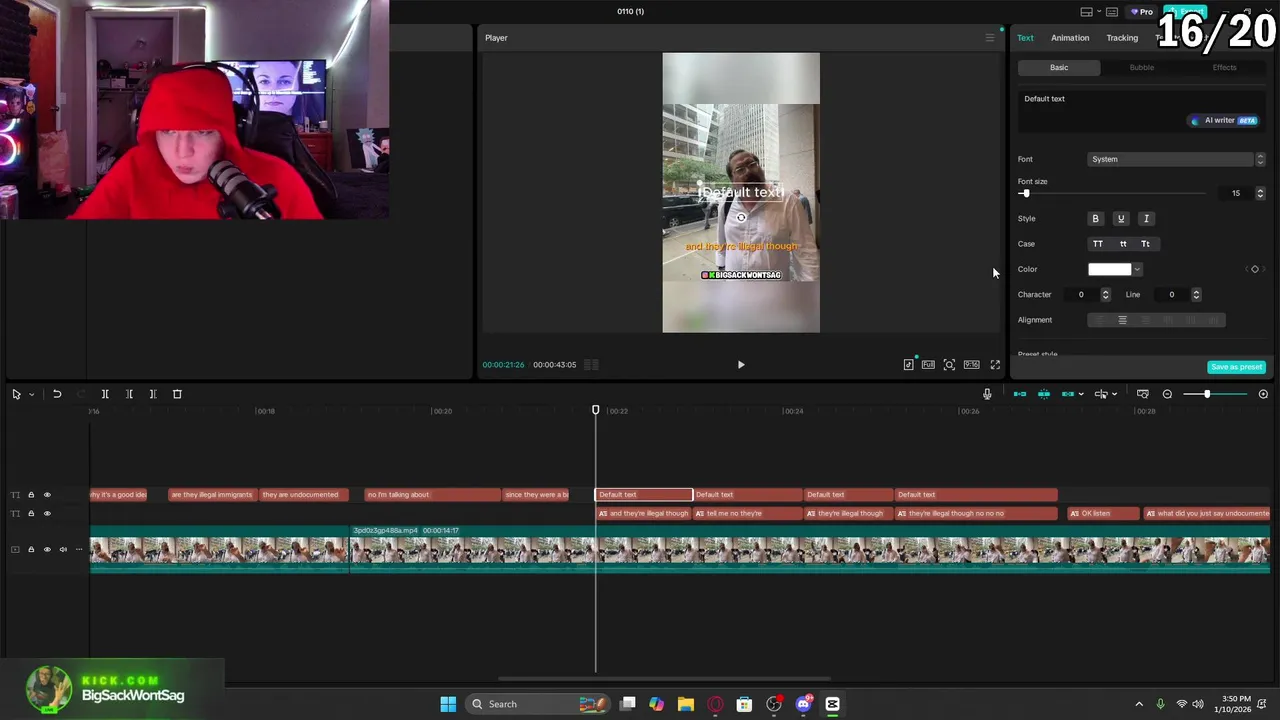Click the center text alignment icon

1122,320
